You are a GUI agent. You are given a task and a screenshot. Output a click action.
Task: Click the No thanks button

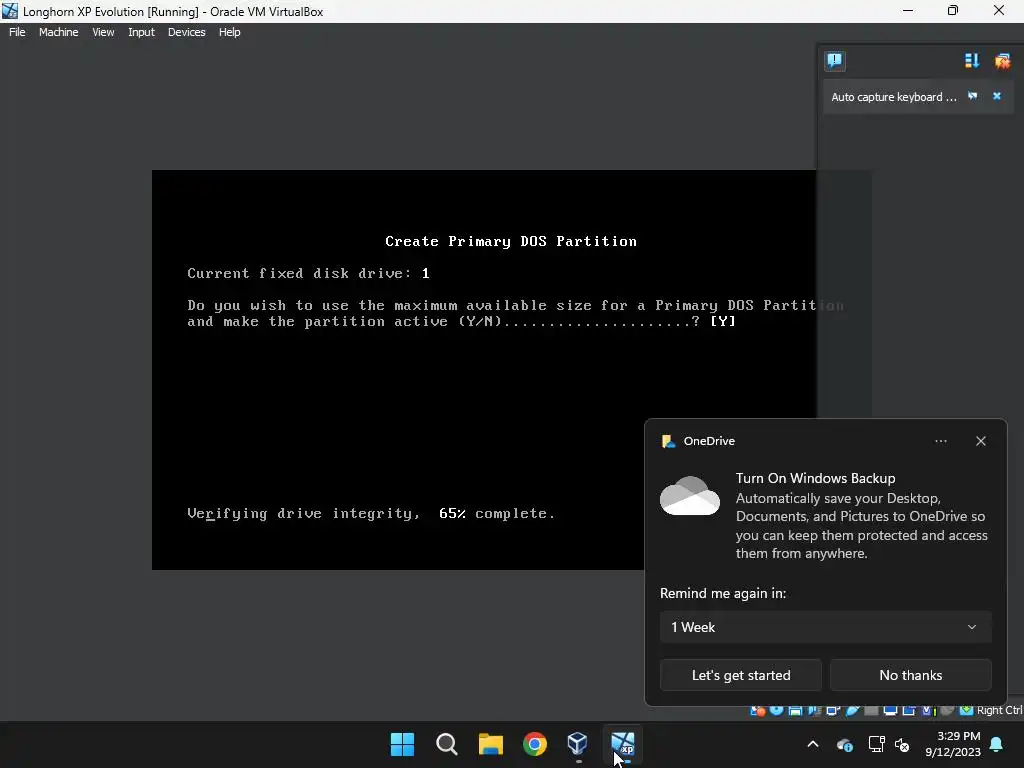(x=910, y=675)
